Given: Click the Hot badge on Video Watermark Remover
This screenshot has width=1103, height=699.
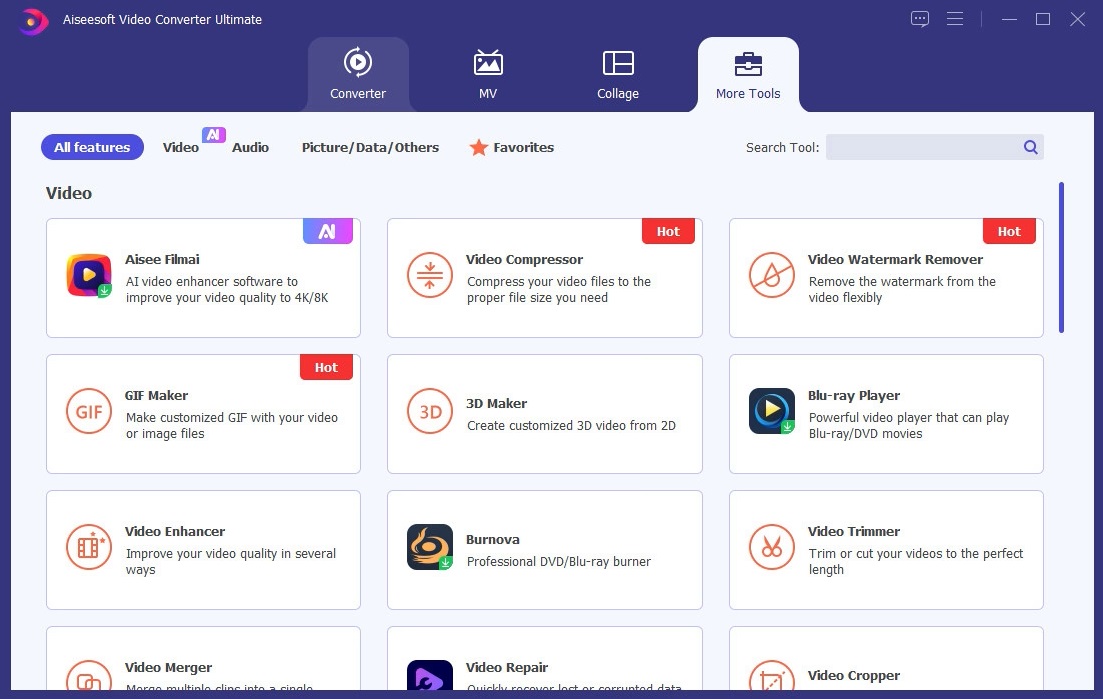Looking at the screenshot, I should [x=1009, y=231].
